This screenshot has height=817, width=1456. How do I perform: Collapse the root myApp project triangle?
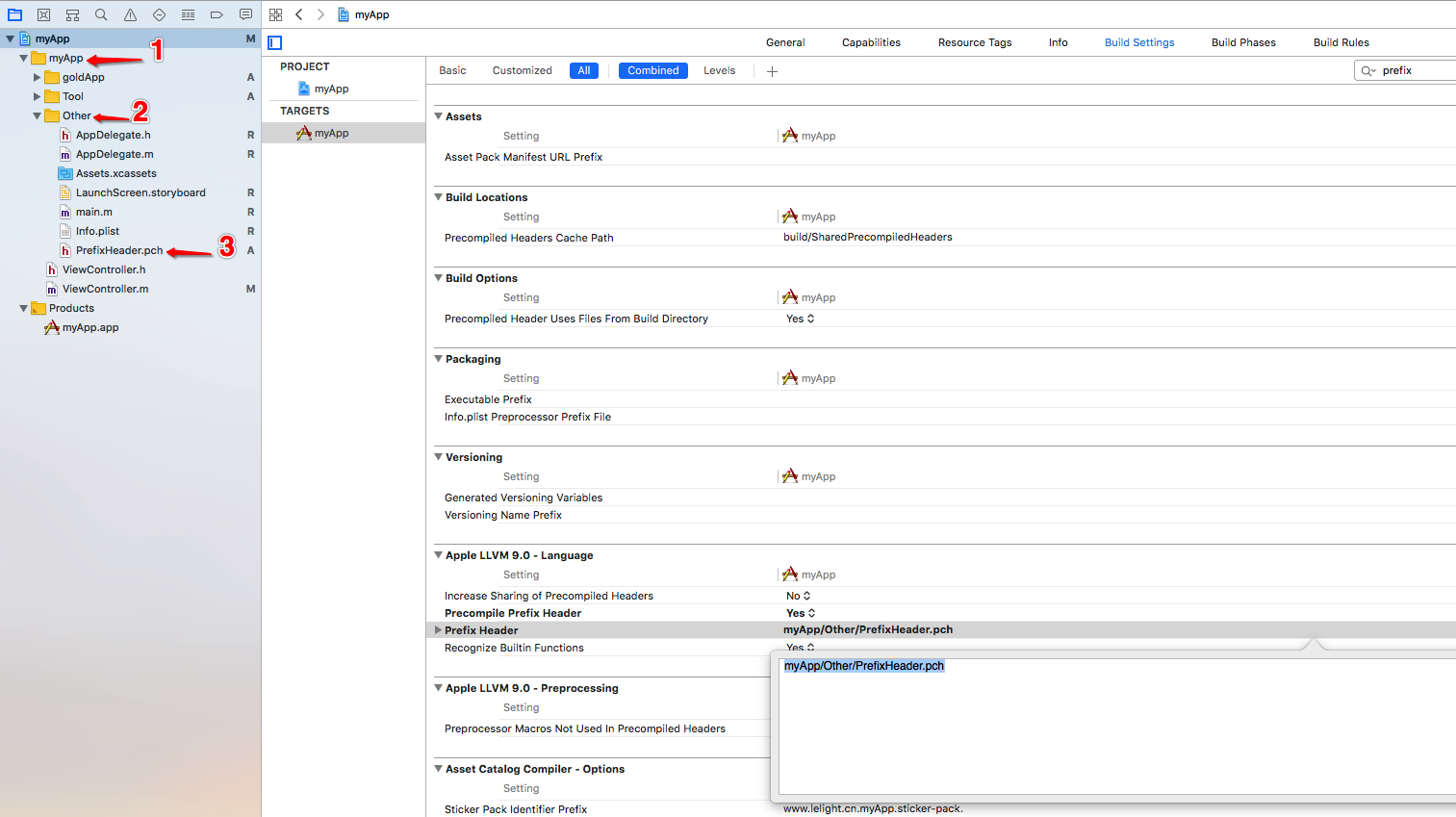point(10,38)
